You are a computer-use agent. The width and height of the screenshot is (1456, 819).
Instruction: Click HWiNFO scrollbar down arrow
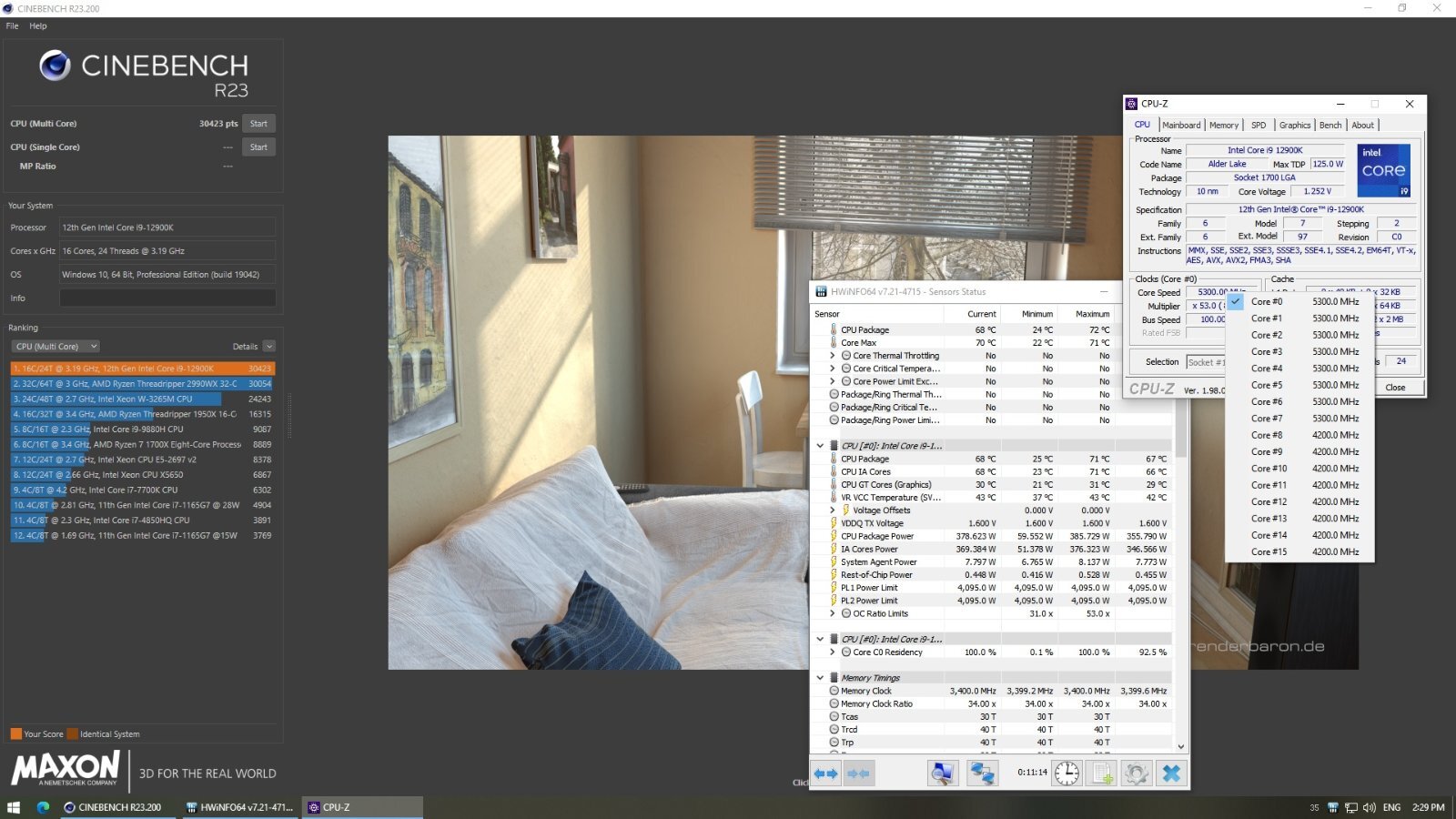[x=1181, y=746]
